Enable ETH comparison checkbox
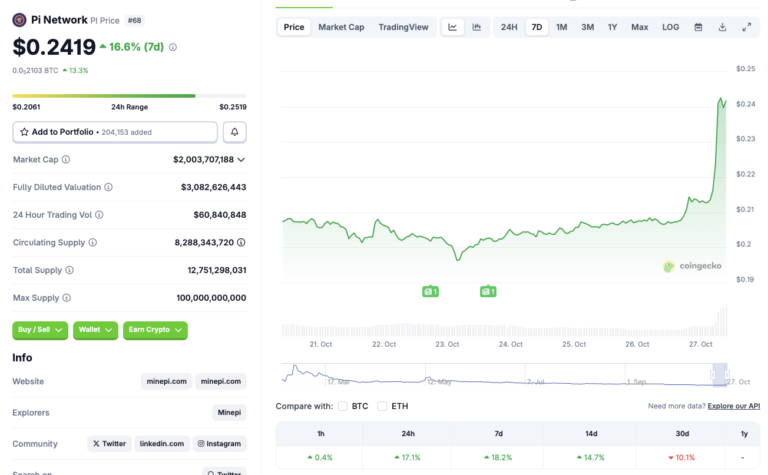768x475 pixels. click(x=382, y=406)
